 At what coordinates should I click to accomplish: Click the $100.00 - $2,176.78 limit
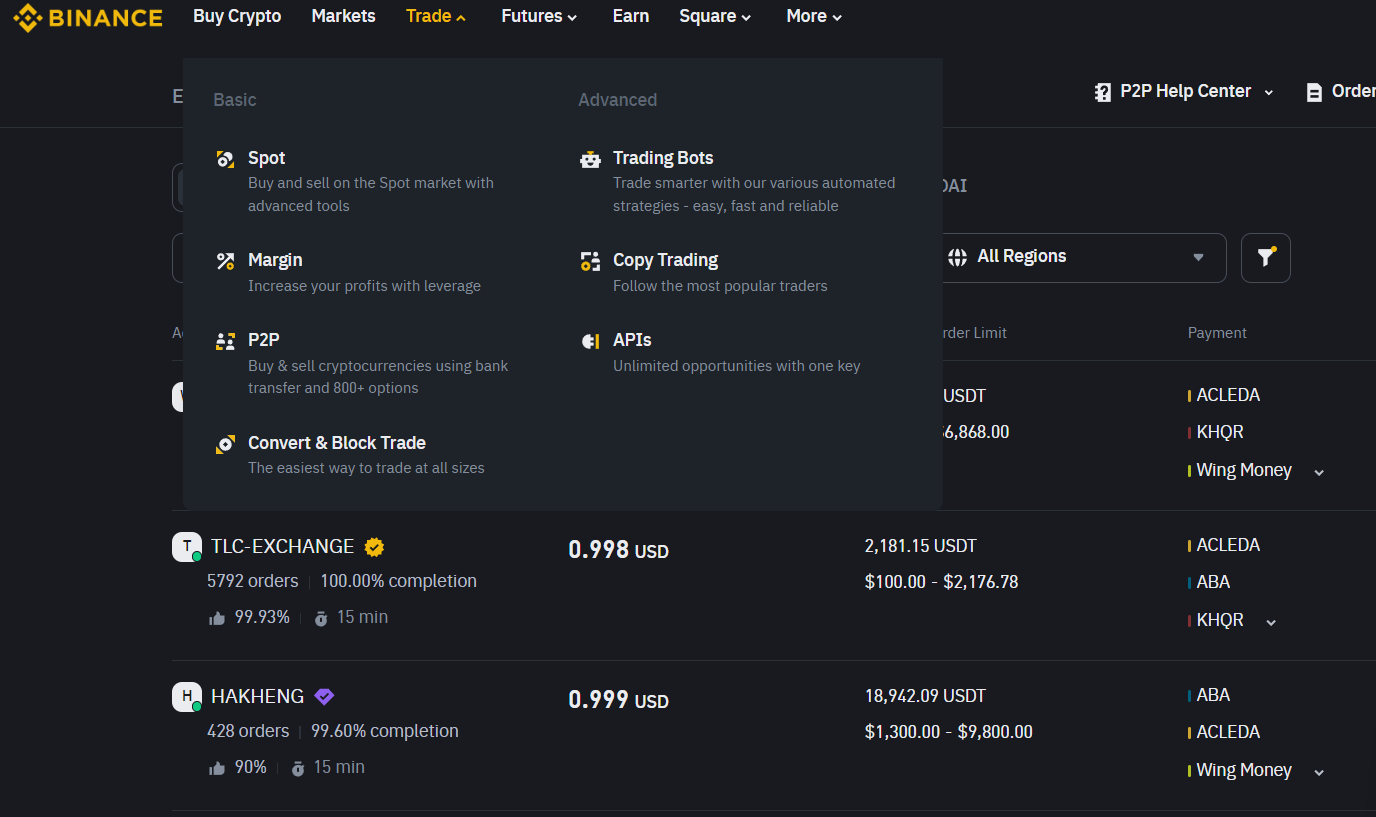(941, 582)
